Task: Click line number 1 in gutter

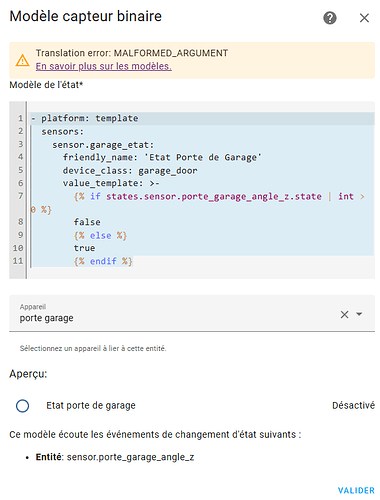Action: (20, 118)
